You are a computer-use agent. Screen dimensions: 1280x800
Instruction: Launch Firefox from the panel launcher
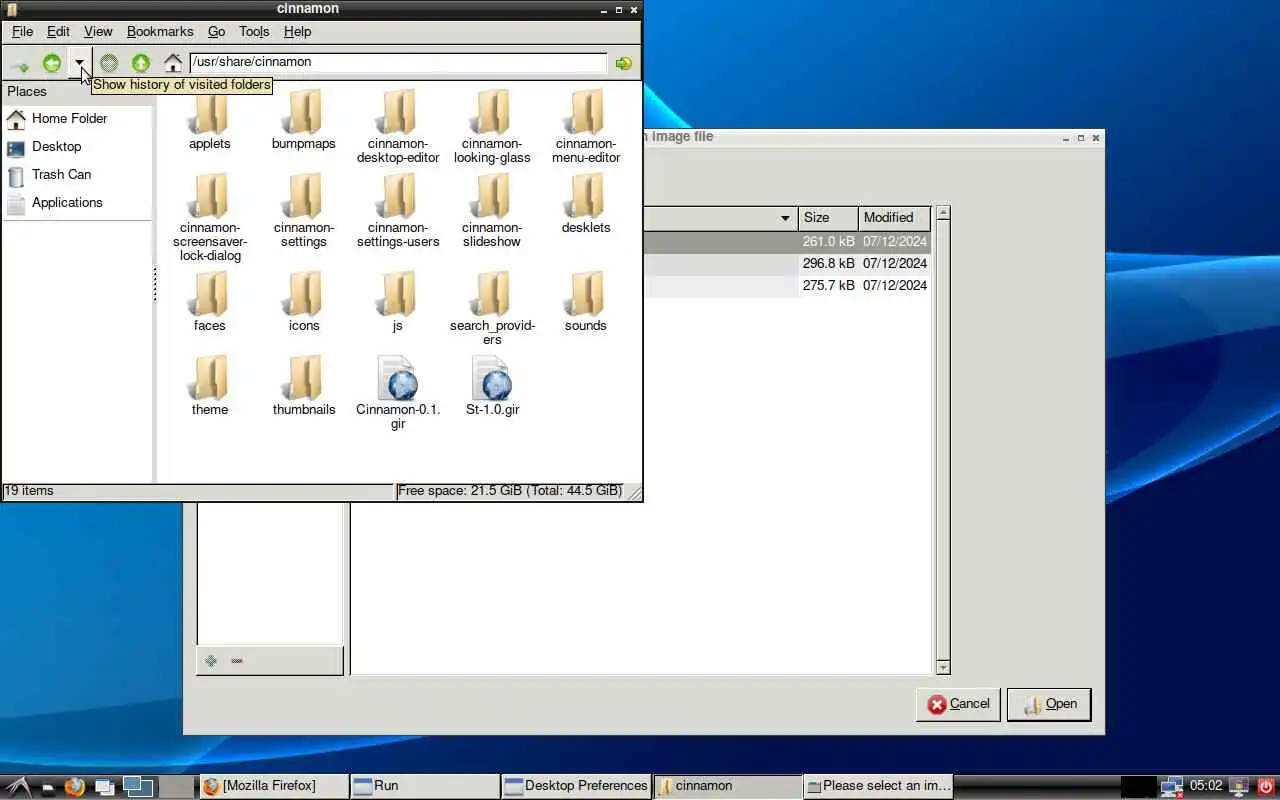(x=74, y=786)
